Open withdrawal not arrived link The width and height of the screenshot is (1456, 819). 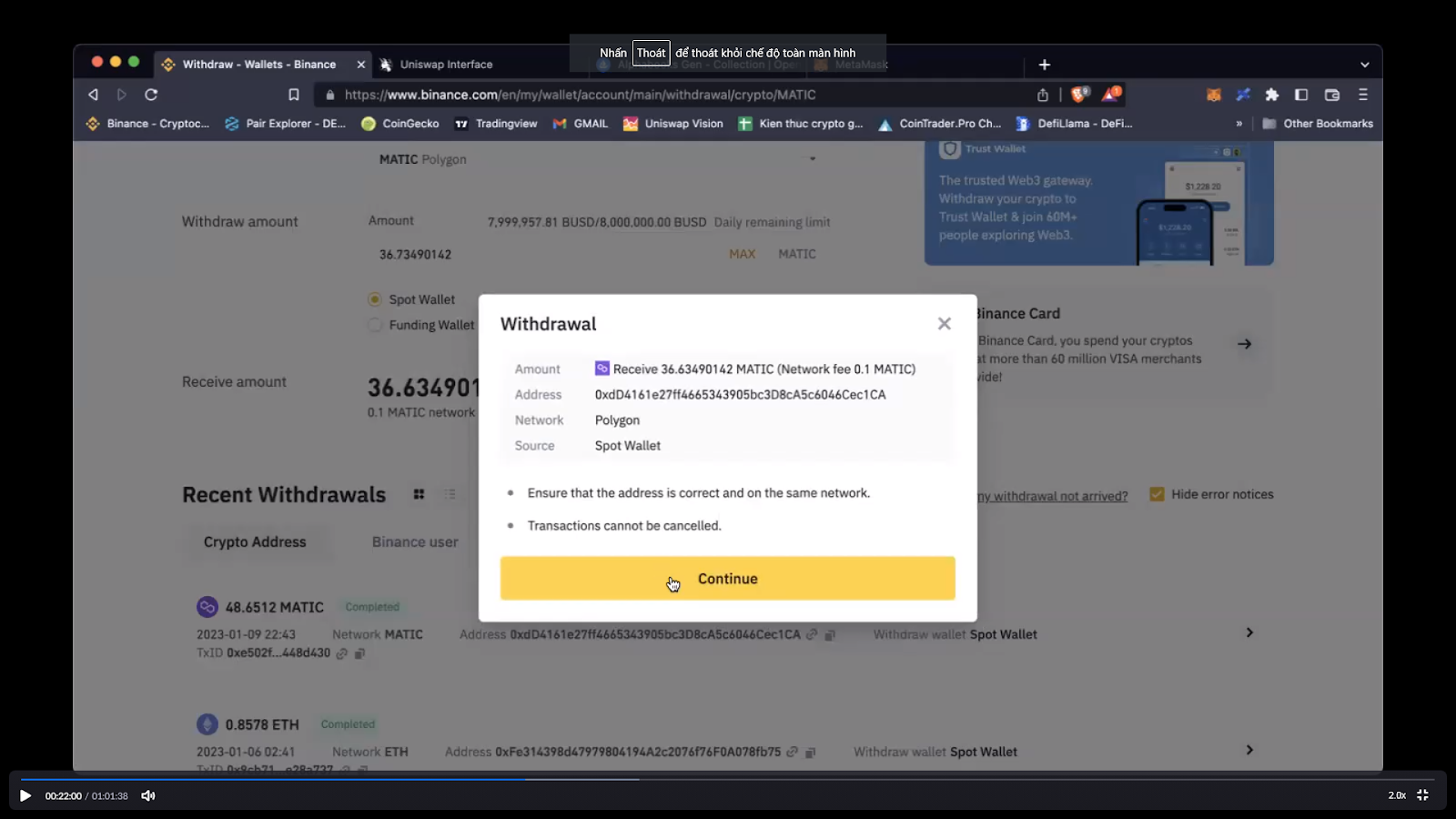pos(1052,496)
